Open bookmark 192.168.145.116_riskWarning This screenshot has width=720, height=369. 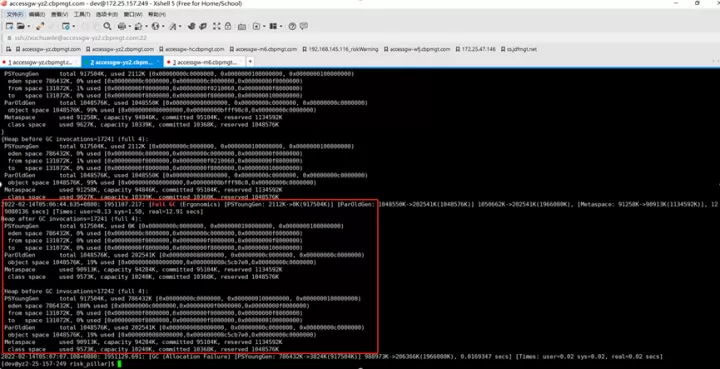click(x=340, y=49)
